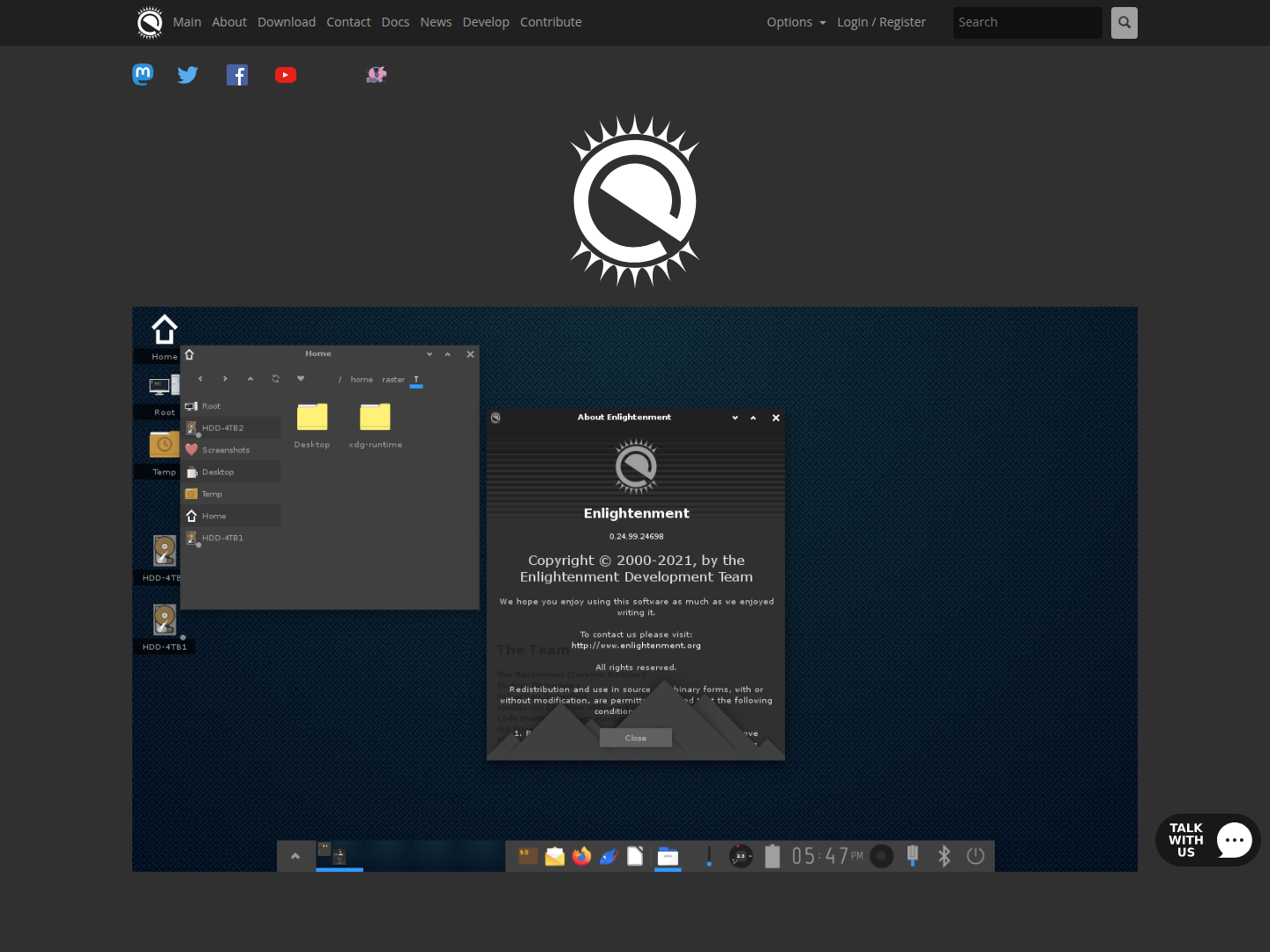Click the 05:47 PM clock
This screenshot has width=1270, height=952.
[827, 856]
